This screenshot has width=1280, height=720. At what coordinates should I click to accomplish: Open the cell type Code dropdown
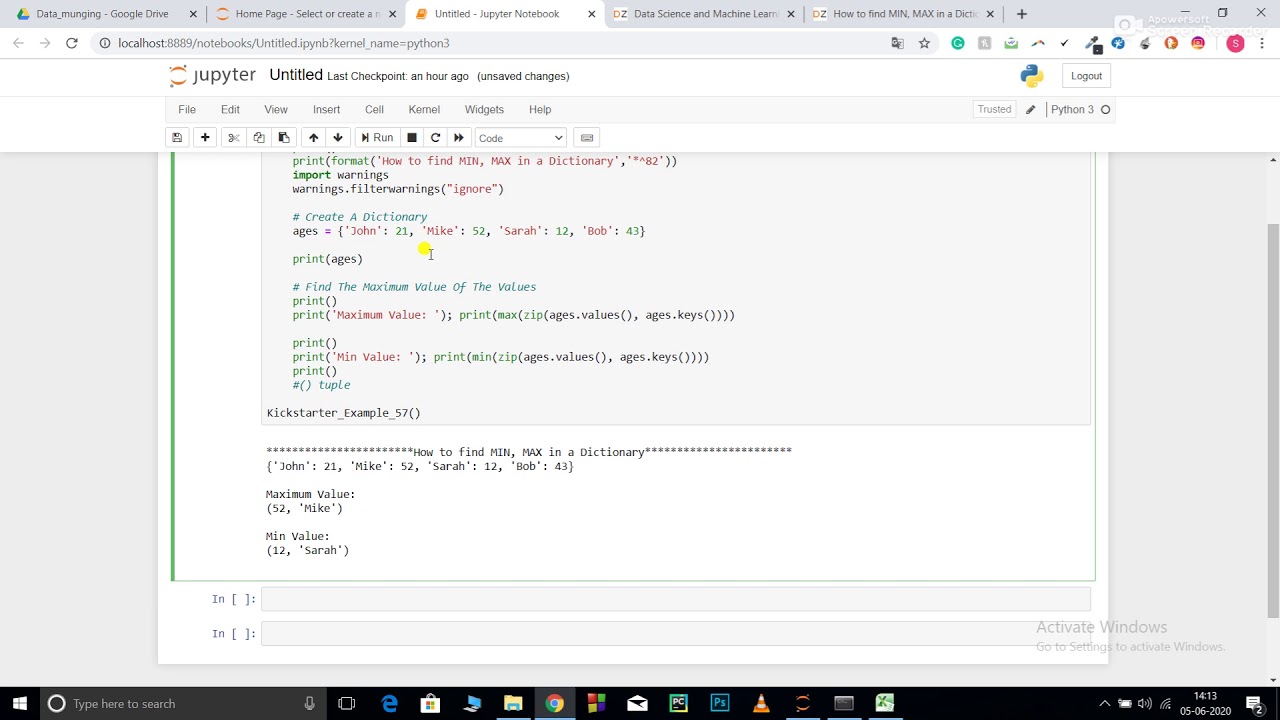(x=521, y=138)
